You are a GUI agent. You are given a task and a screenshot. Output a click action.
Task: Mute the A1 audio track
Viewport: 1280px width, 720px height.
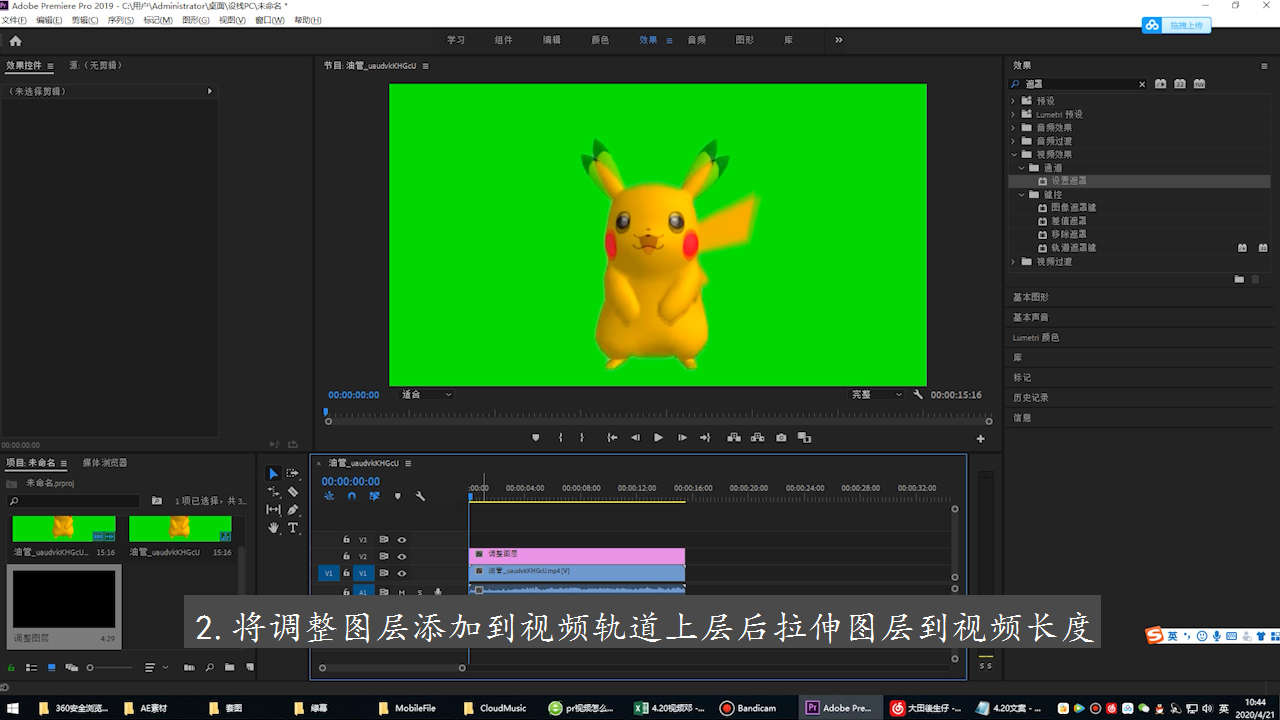tap(401, 592)
